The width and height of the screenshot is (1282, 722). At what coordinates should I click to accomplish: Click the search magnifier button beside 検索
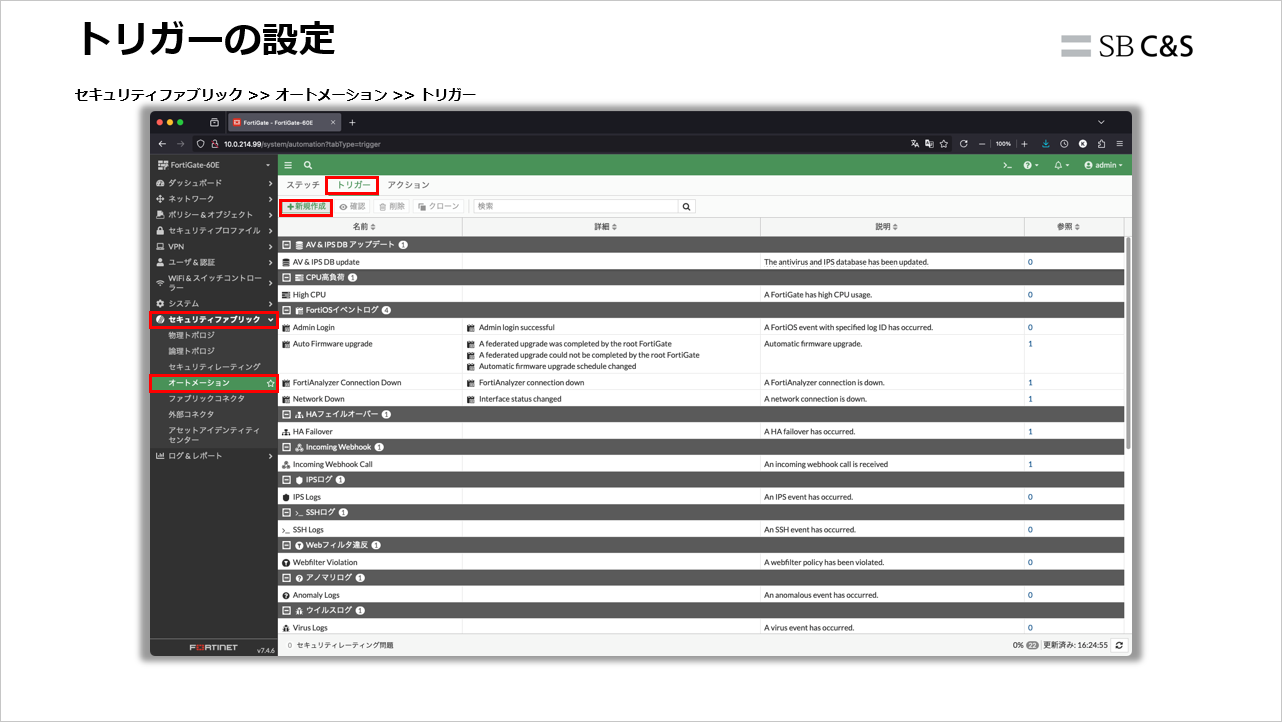(x=687, y=207)
